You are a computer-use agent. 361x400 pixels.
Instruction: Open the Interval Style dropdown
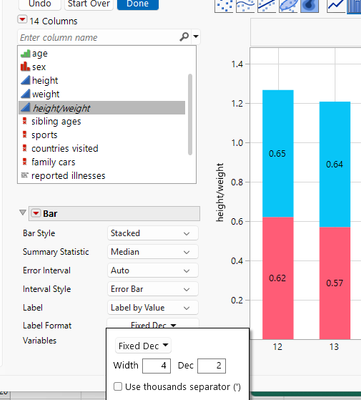click(x=153, y=289)
